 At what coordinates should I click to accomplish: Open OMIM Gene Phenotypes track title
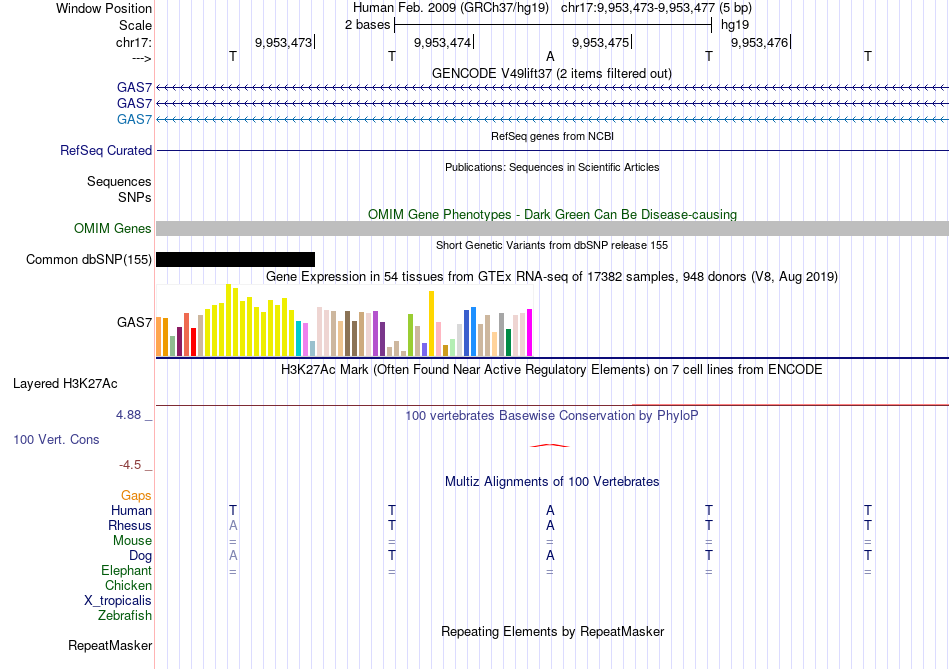(x=552, y=215)
